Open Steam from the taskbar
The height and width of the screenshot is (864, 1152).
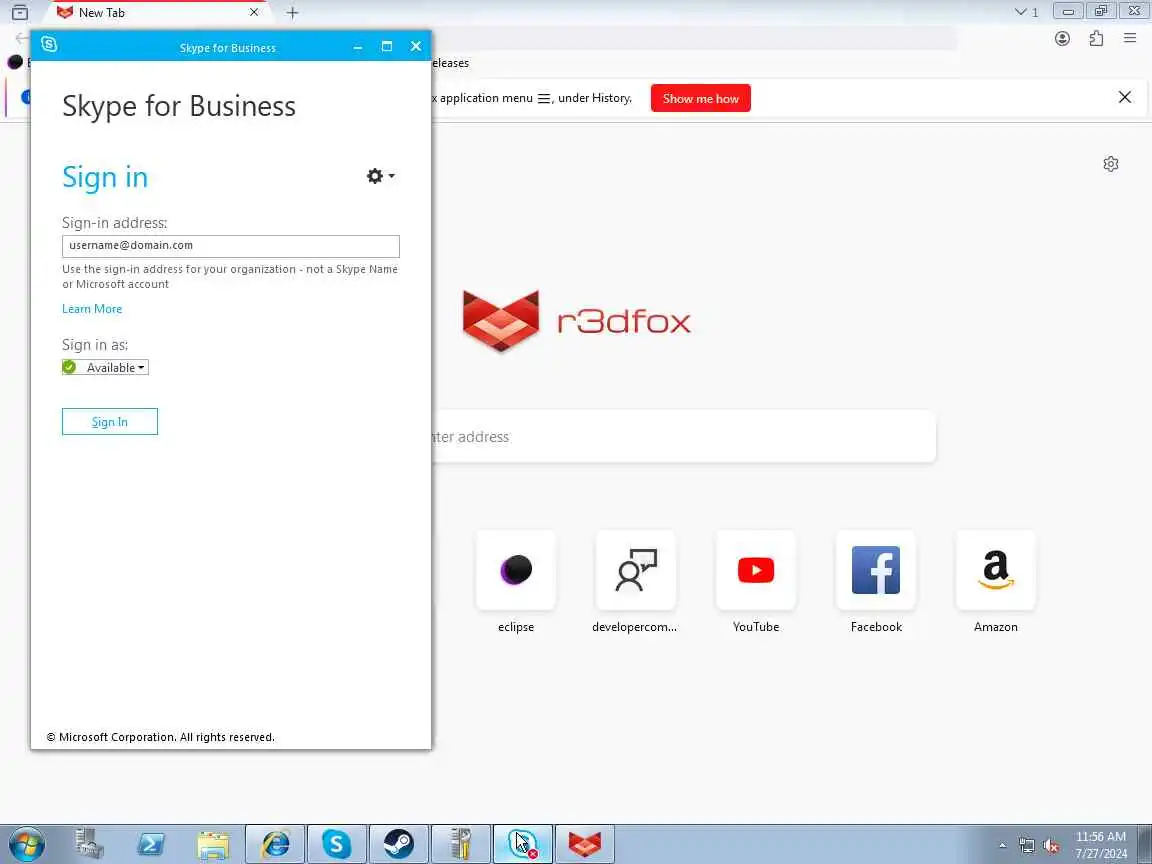pyautogui.click(x=399, y=844)
